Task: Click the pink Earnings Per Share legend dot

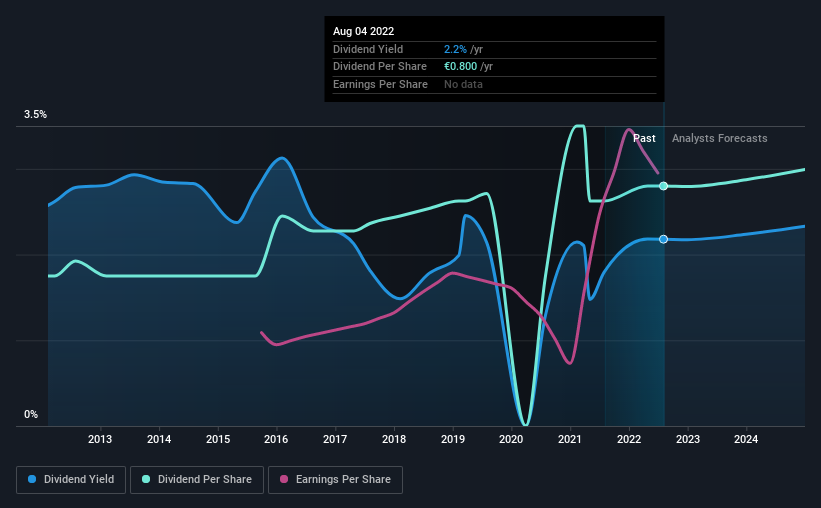Action: (x=284, y=479)
